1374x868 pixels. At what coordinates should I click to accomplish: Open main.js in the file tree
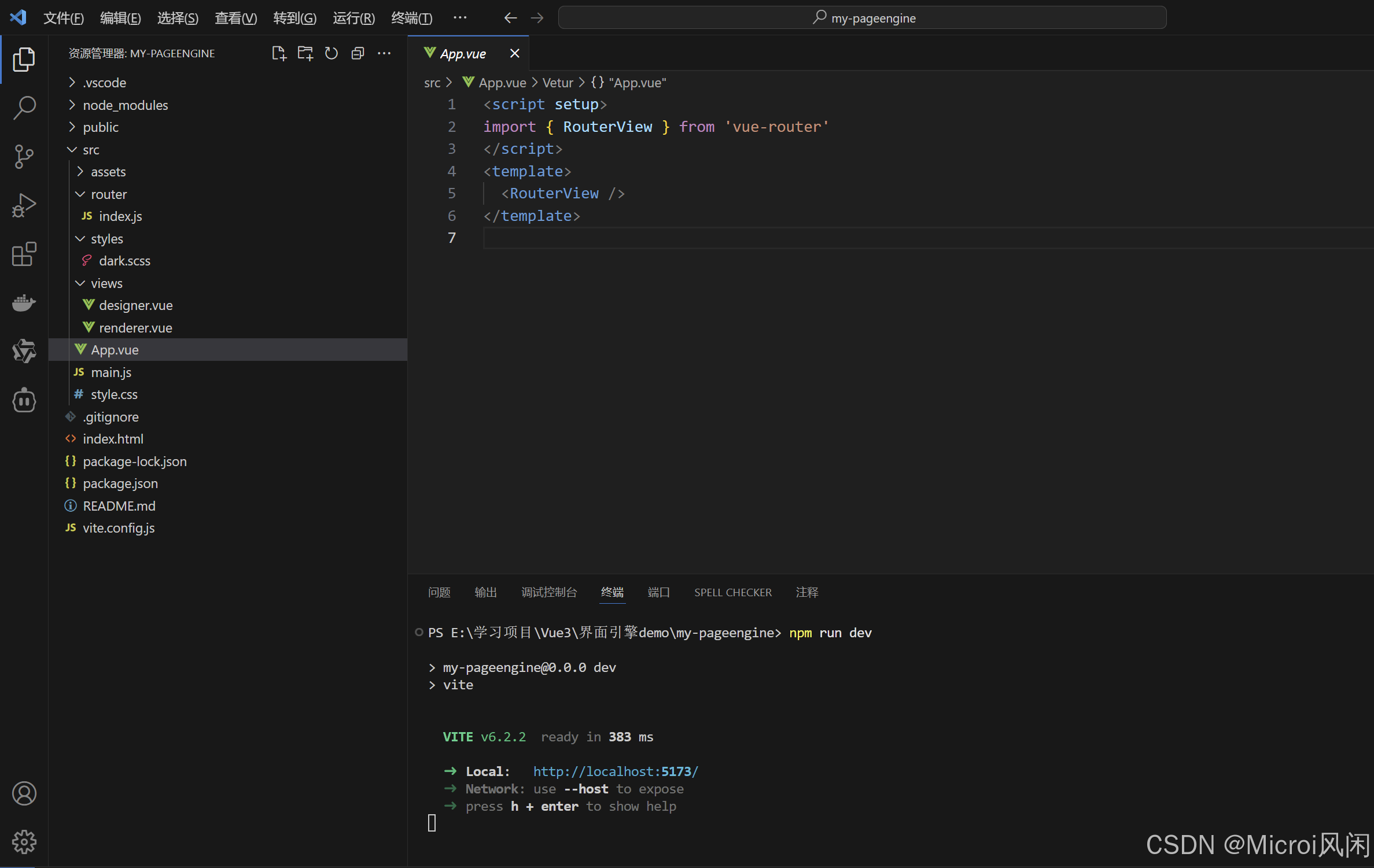click(111, 372)
